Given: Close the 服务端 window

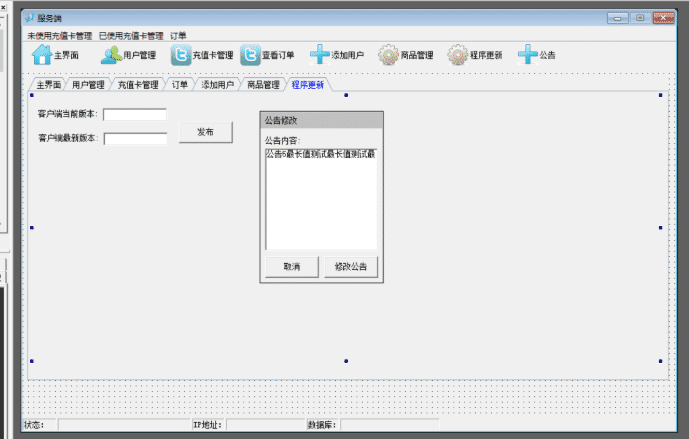Looking at the screenshot, I should [664, 18].
